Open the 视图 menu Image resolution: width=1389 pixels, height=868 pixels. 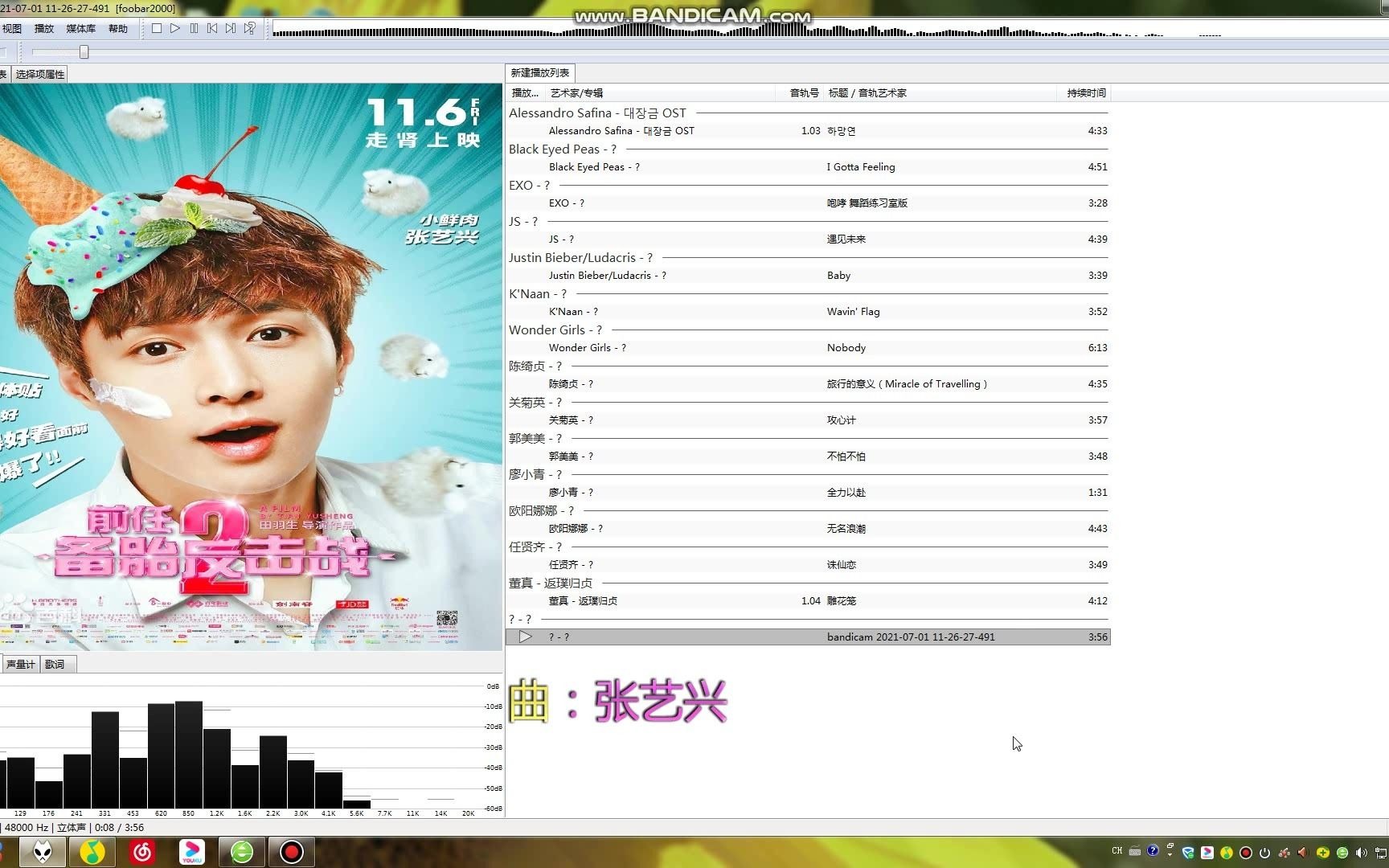(x=11, y=28)
